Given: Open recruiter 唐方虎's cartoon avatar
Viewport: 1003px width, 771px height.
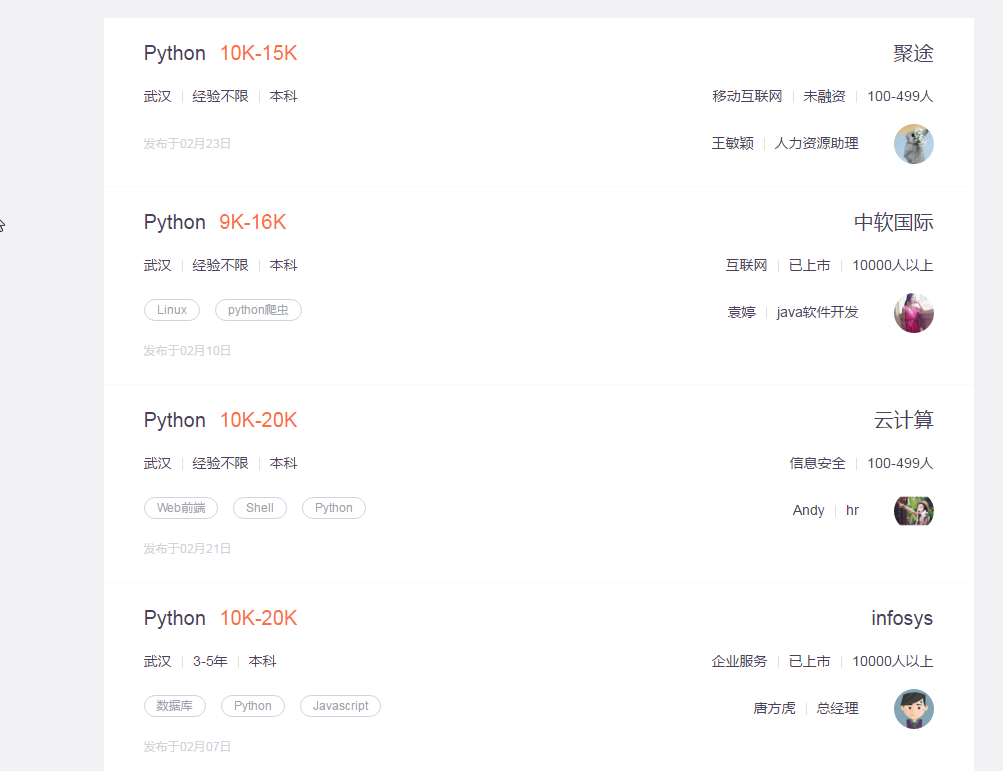Looking at the screenshot, I should 913,709.
